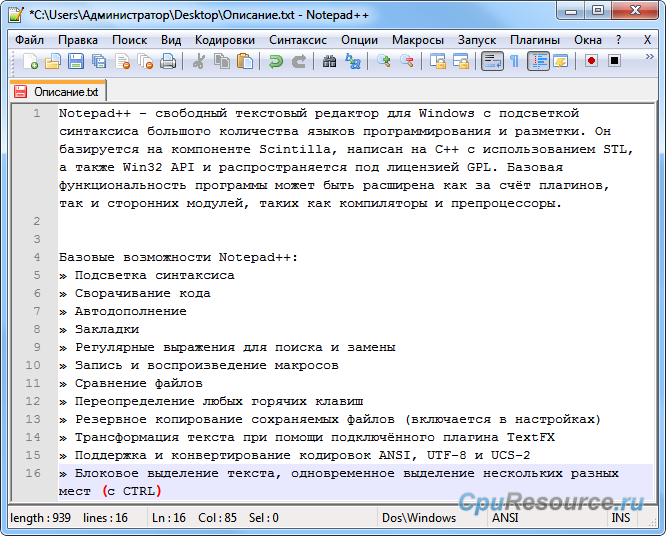Click Dos\Windows line ending indicator
The height and width of the screenshot is (536, 666).
point(419,518)
